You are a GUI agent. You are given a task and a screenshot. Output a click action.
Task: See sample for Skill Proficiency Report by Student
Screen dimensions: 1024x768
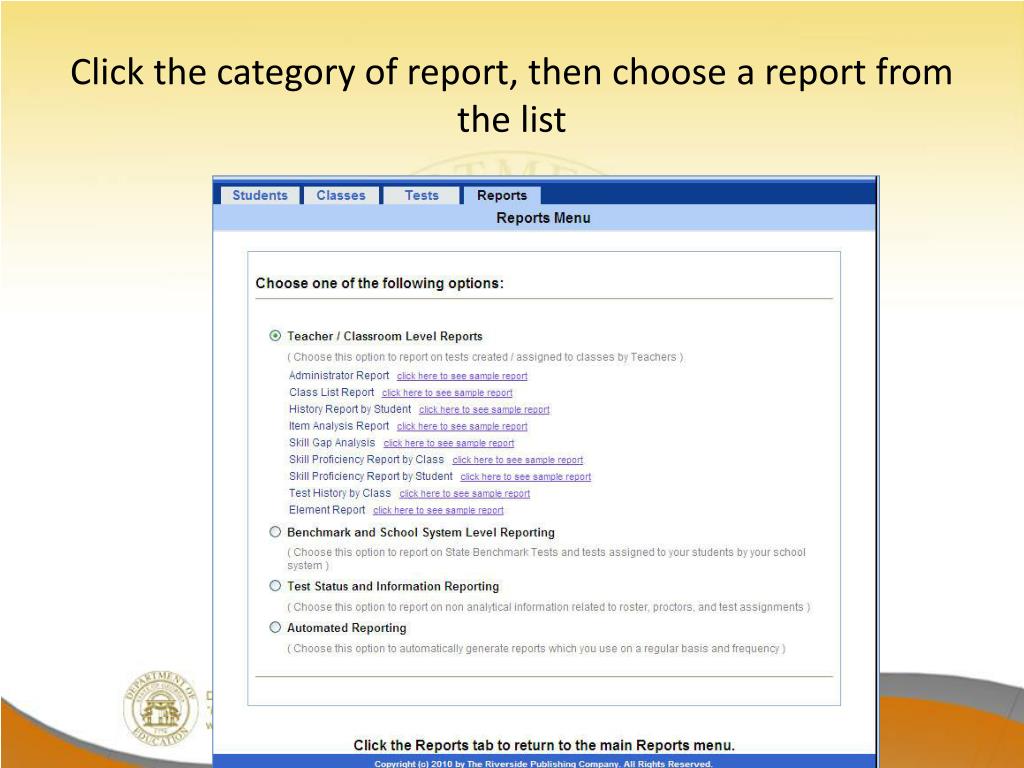coord(526,477)
